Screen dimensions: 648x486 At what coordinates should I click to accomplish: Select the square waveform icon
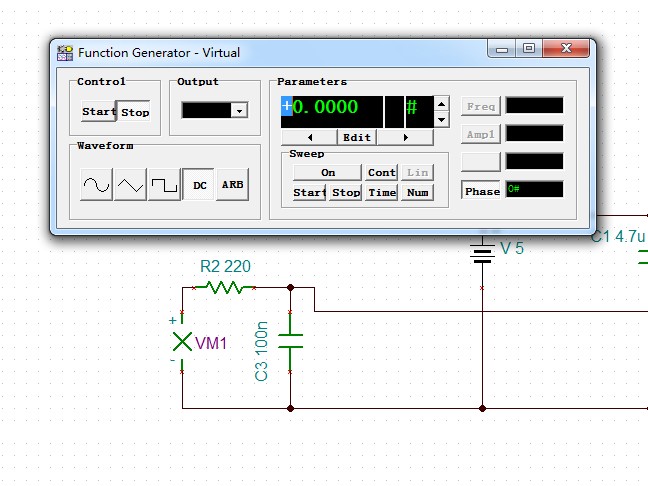coord(164,185)
